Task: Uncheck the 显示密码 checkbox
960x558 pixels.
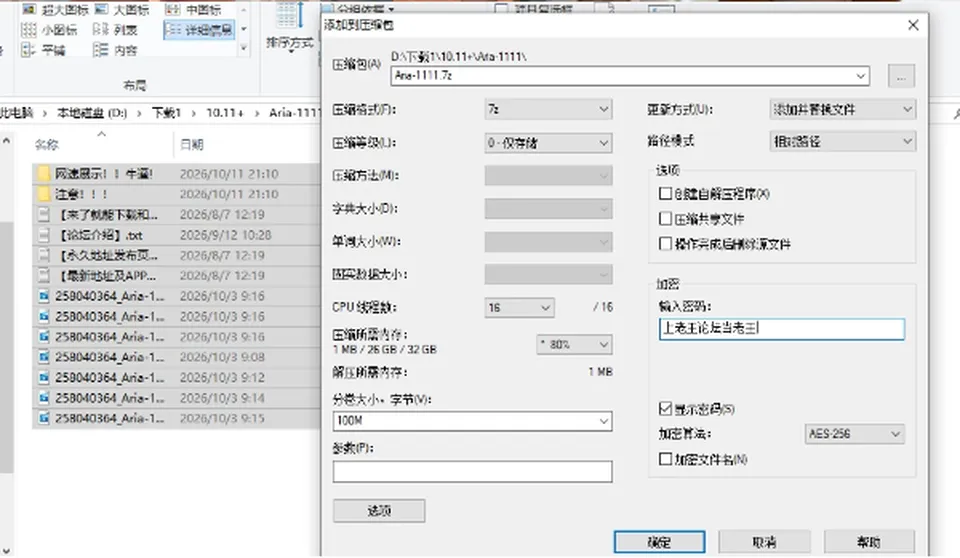Action: tap(666, 409)
